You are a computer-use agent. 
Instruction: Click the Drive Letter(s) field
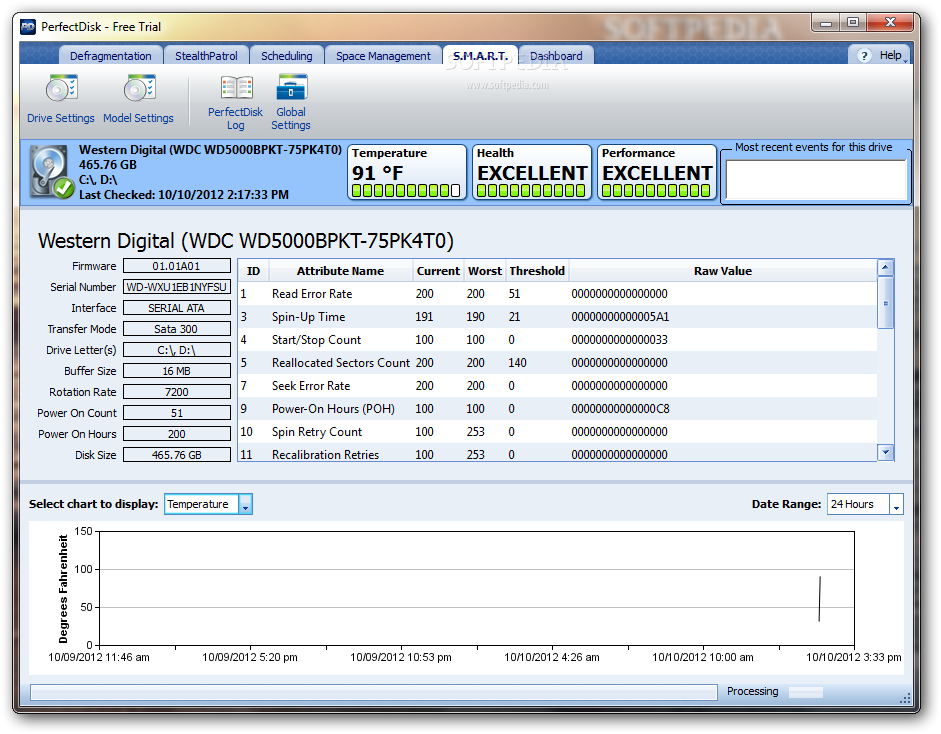pos(176,350)
